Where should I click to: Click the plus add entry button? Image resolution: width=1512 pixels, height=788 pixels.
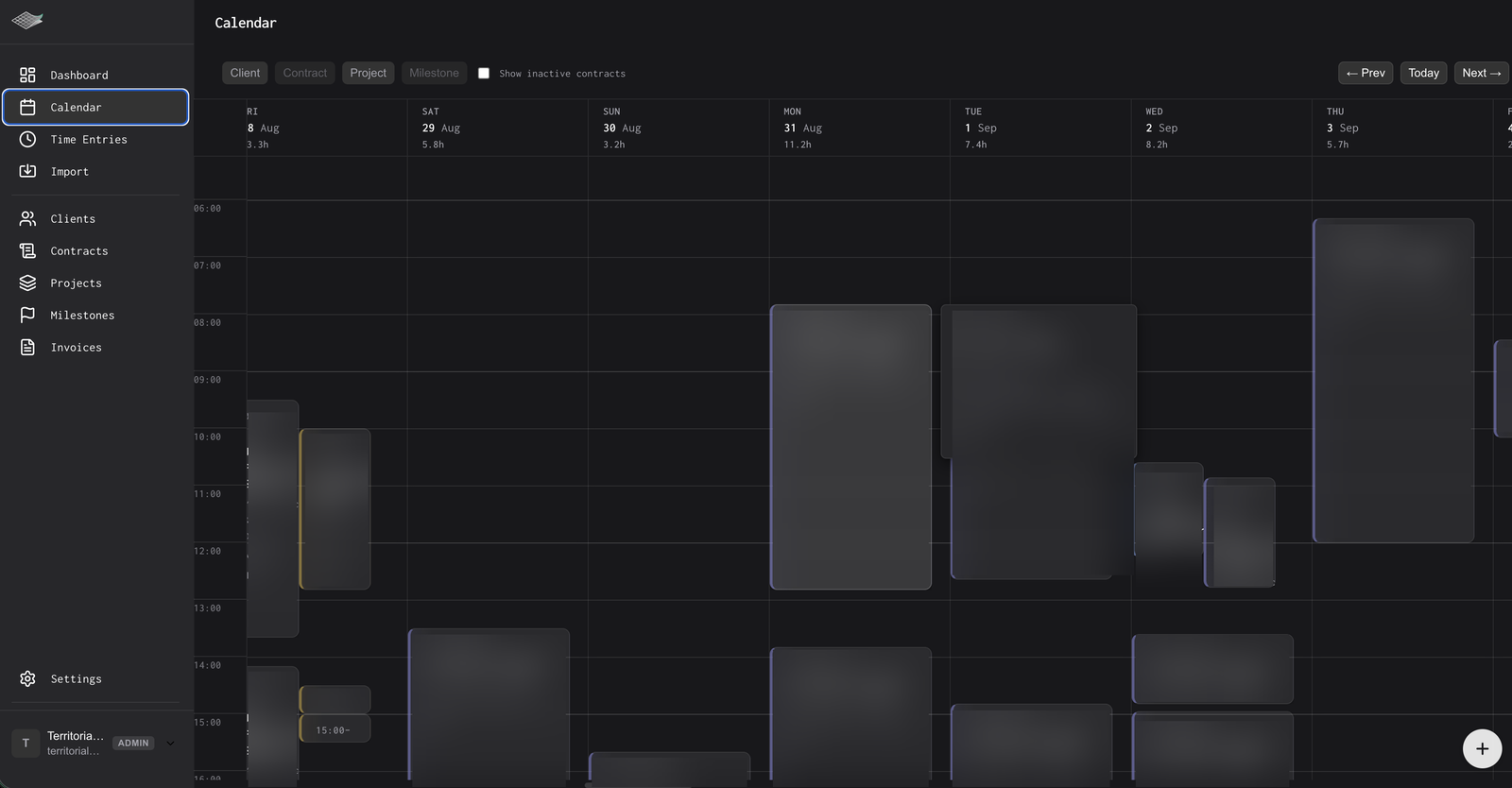point(1482,748)
